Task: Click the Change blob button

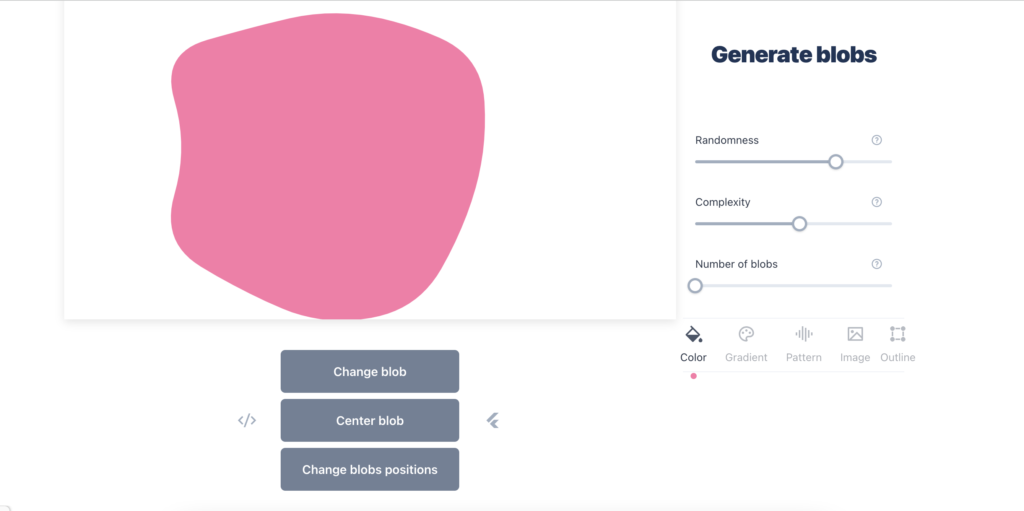Action: 370,371
